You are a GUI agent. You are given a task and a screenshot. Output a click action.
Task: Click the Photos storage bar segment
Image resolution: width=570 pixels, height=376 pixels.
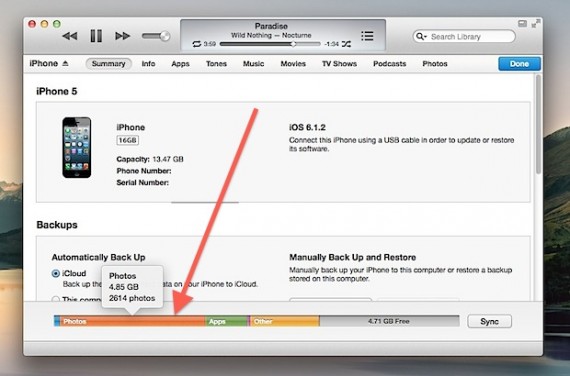point(133,321)
